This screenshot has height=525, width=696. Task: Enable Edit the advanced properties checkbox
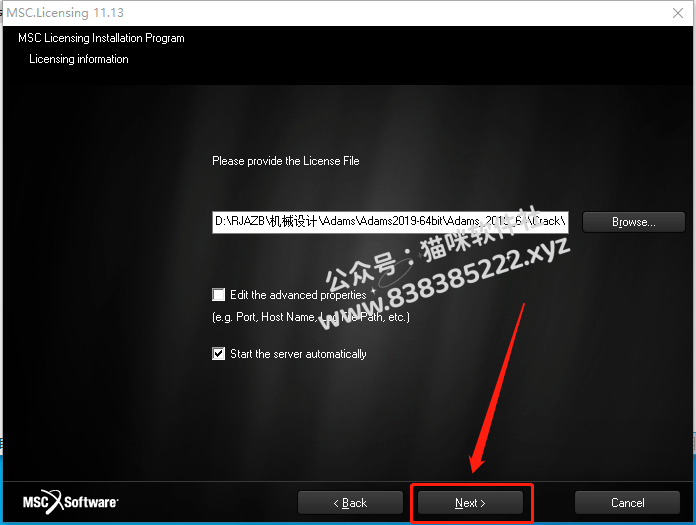(x=218, y=295)
